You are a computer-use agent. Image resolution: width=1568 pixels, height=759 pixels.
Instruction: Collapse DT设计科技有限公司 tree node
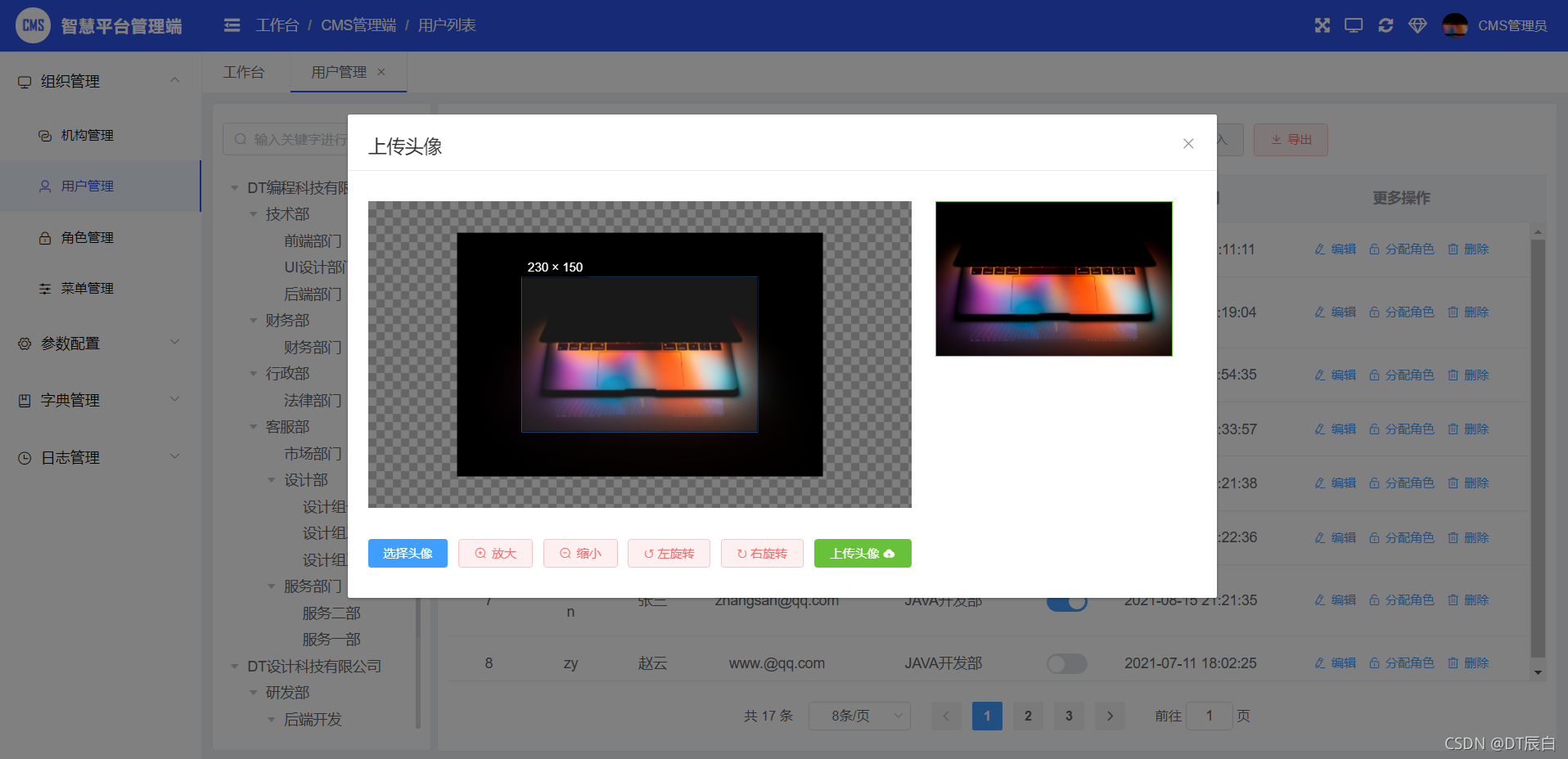click(235, 667)
